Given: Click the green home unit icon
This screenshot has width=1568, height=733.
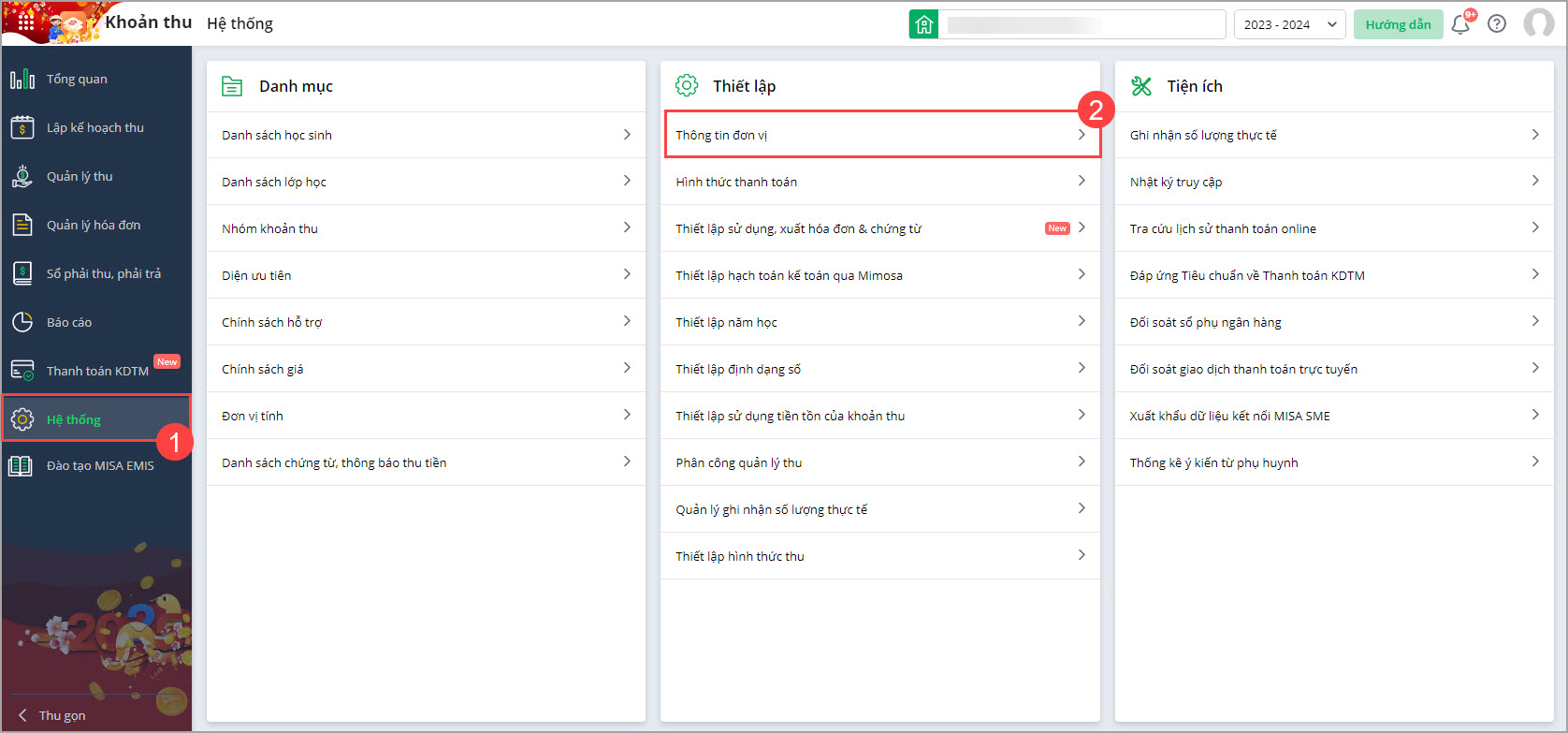Looking at the screenshot, I should pyautogui.click(x=923, y=24).
